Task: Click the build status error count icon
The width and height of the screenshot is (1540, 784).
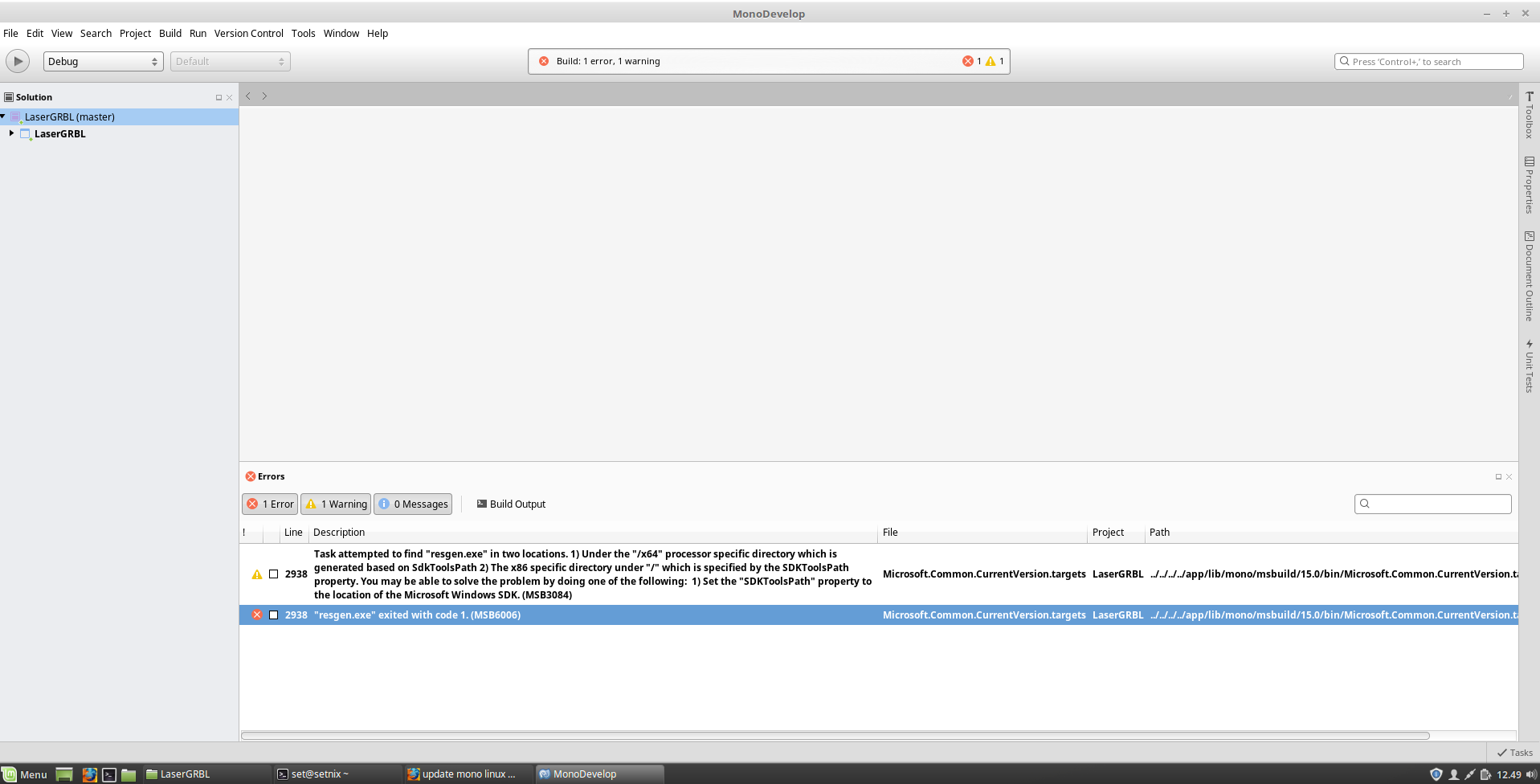Action: [x=968, y=61]
